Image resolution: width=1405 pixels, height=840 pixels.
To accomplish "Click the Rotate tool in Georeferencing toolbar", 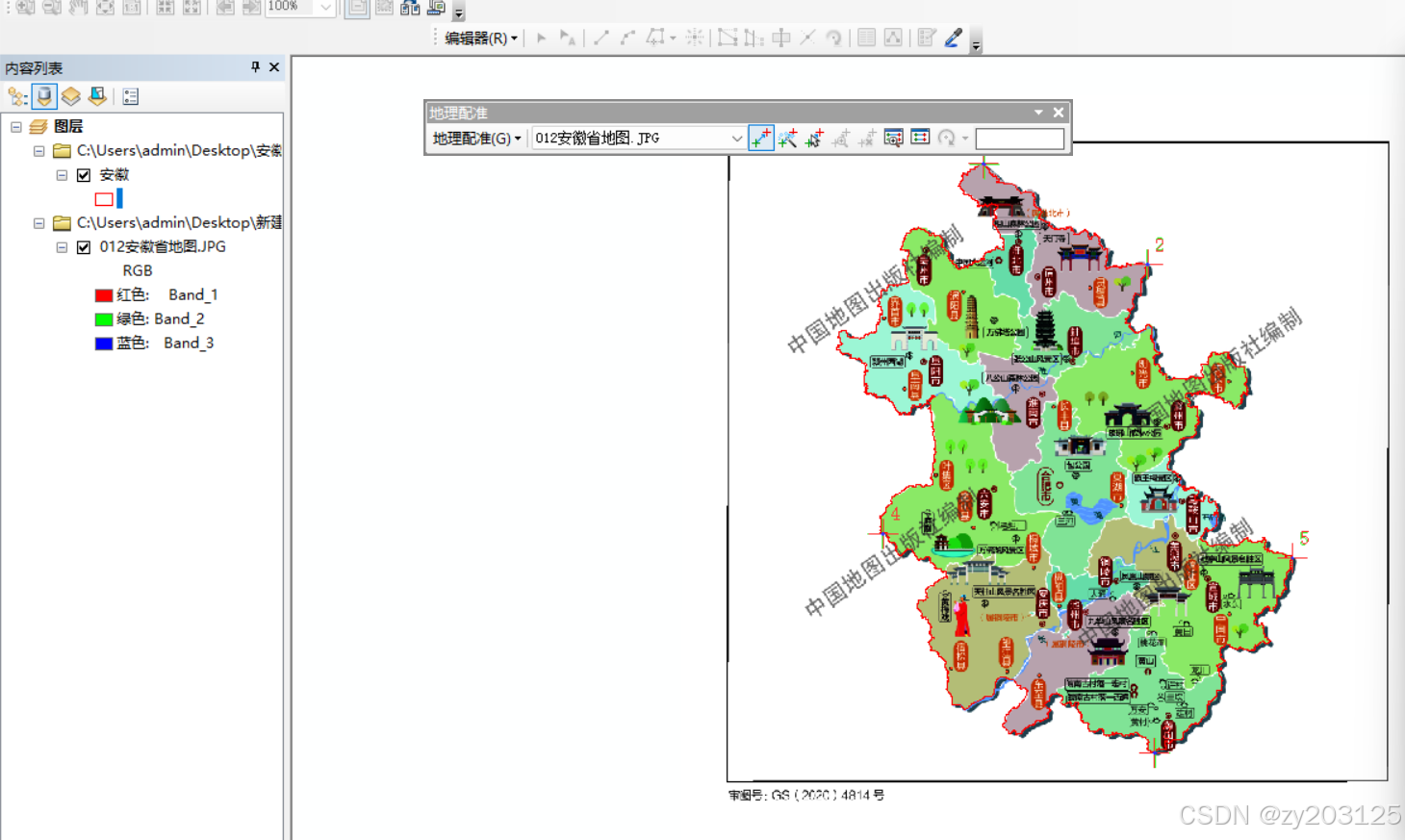I will click(x=947, y=139).
